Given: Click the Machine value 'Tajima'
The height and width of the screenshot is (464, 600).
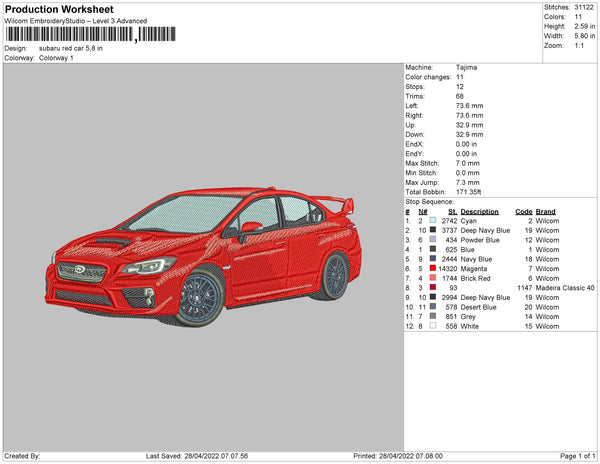Looking at the screenshot, I should (x=466, y=67).
